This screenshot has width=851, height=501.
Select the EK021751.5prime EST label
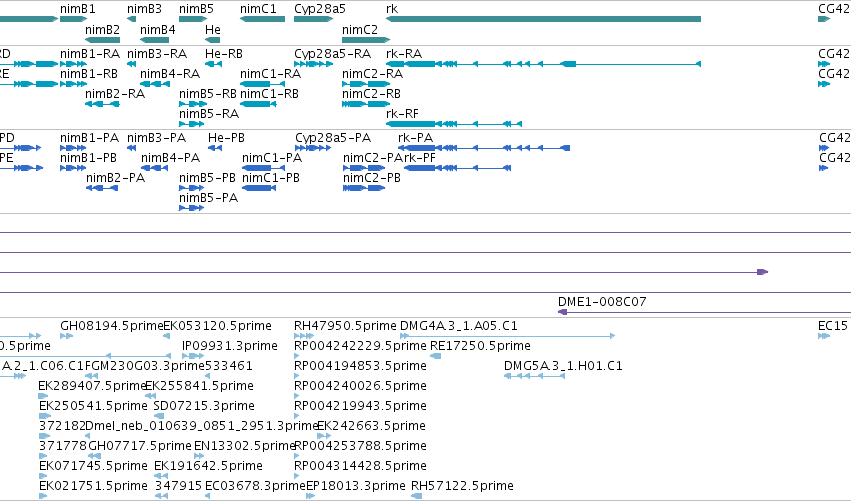[93, 486]
